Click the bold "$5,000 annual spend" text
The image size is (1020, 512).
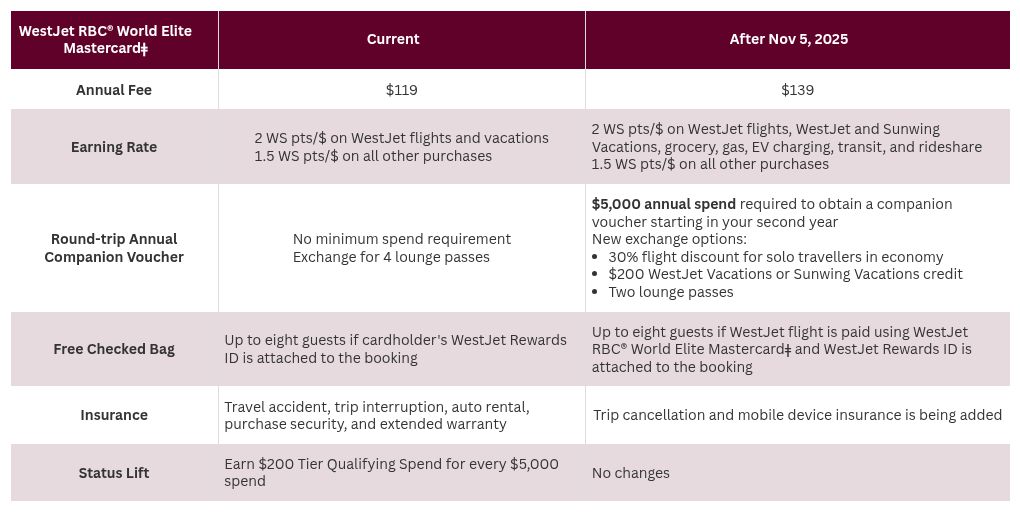point(663,204)
